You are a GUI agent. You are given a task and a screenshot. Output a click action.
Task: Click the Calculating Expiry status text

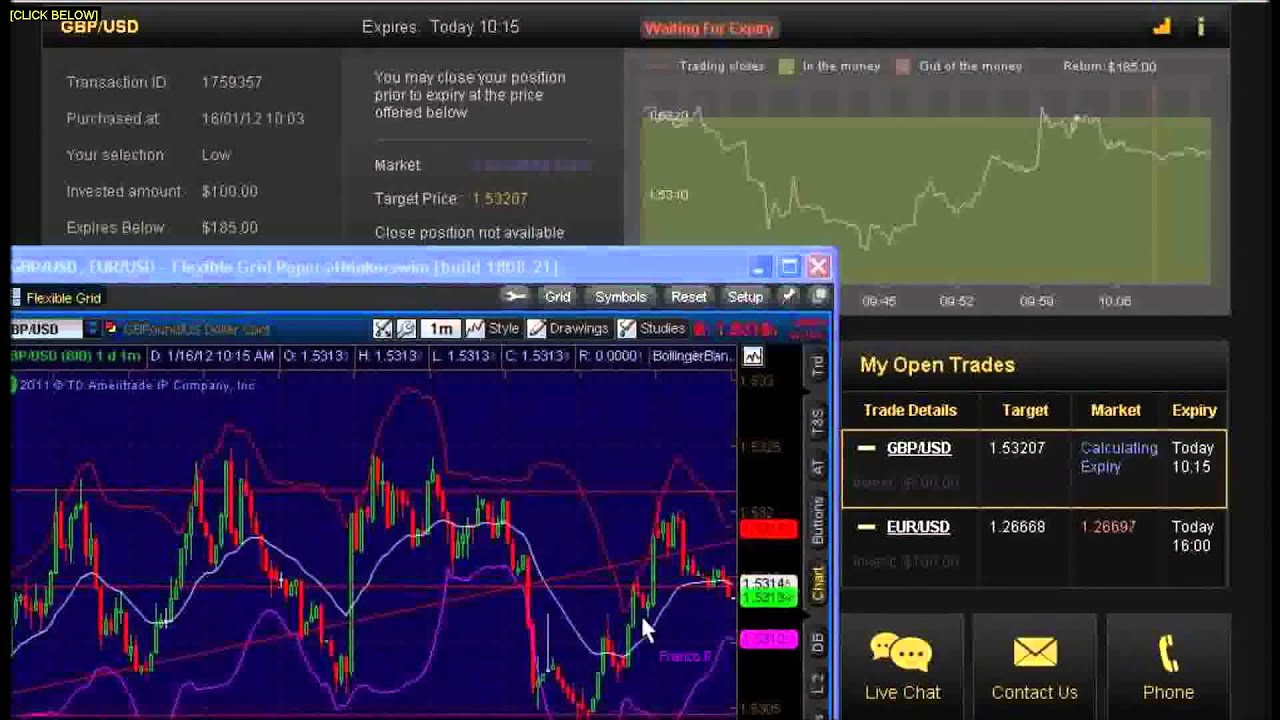(1119, 457)
